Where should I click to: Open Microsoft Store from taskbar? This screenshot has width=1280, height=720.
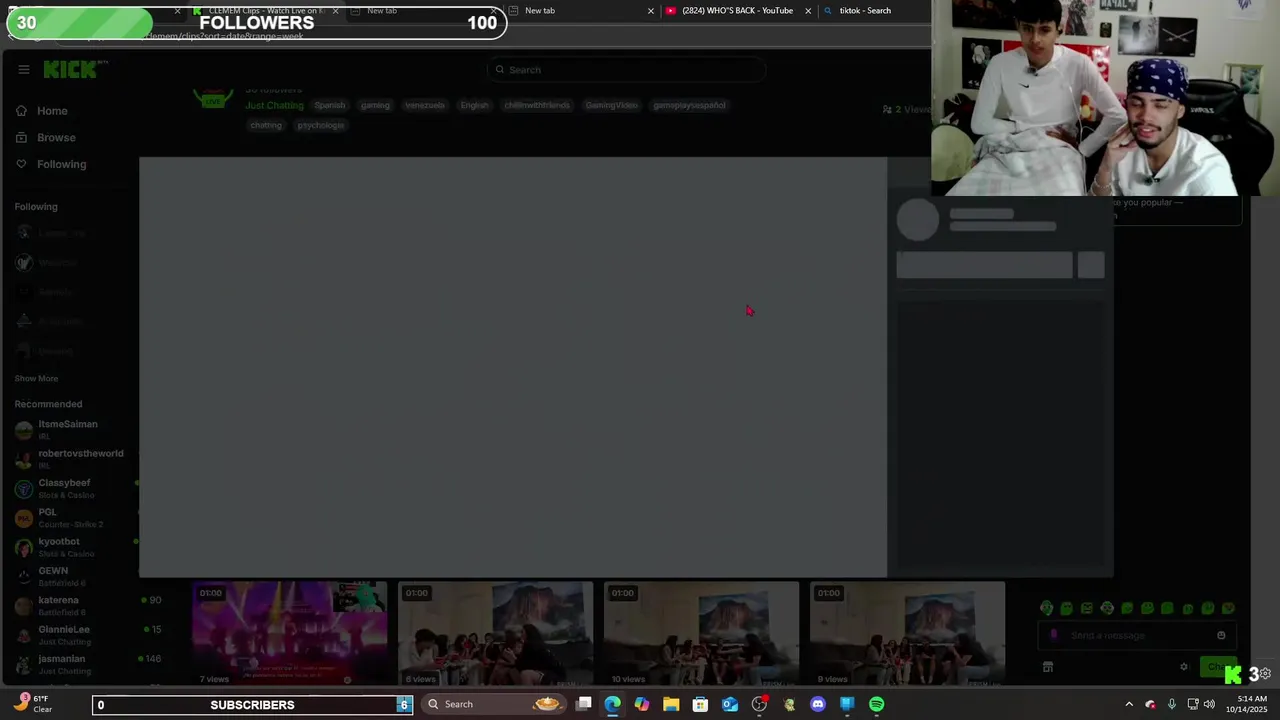tap(701, 704)
